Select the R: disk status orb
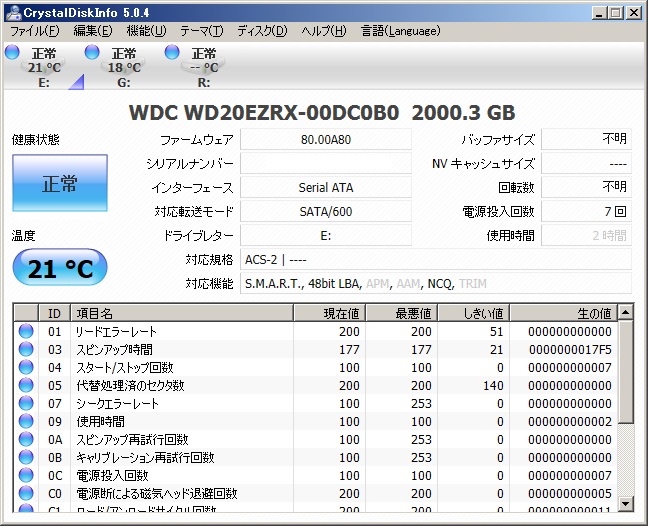 172,52
